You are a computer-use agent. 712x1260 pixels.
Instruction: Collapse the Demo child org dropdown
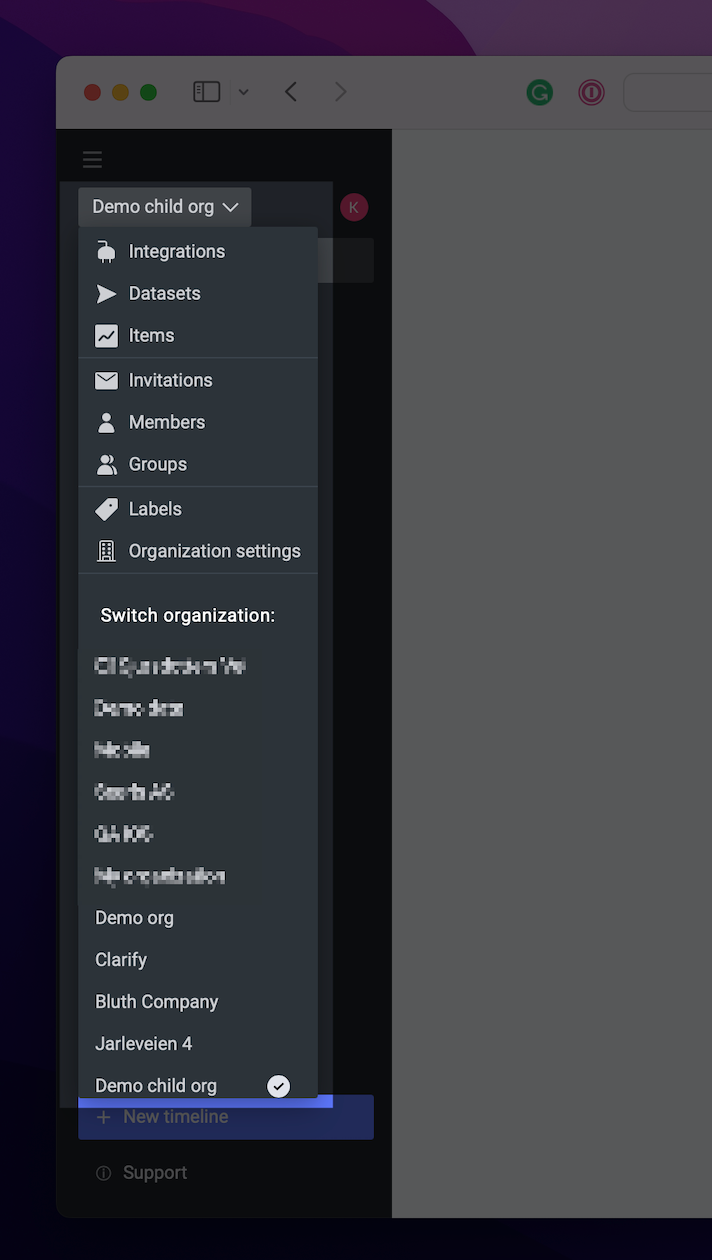165,207
